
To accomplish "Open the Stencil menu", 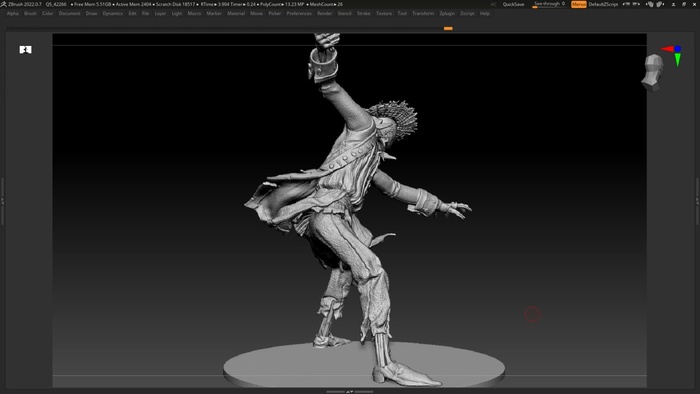I will click(x=344, y=13).
